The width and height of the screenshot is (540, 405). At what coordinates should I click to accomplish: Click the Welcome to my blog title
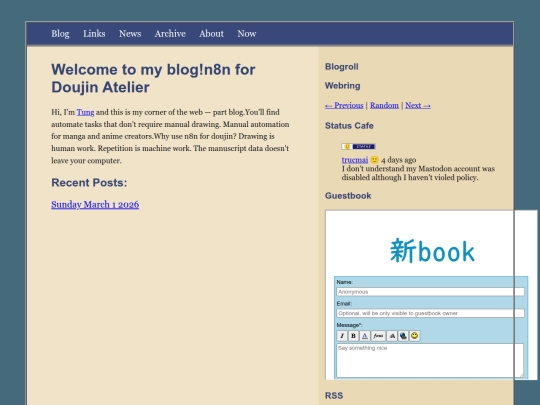coord(153,79)
